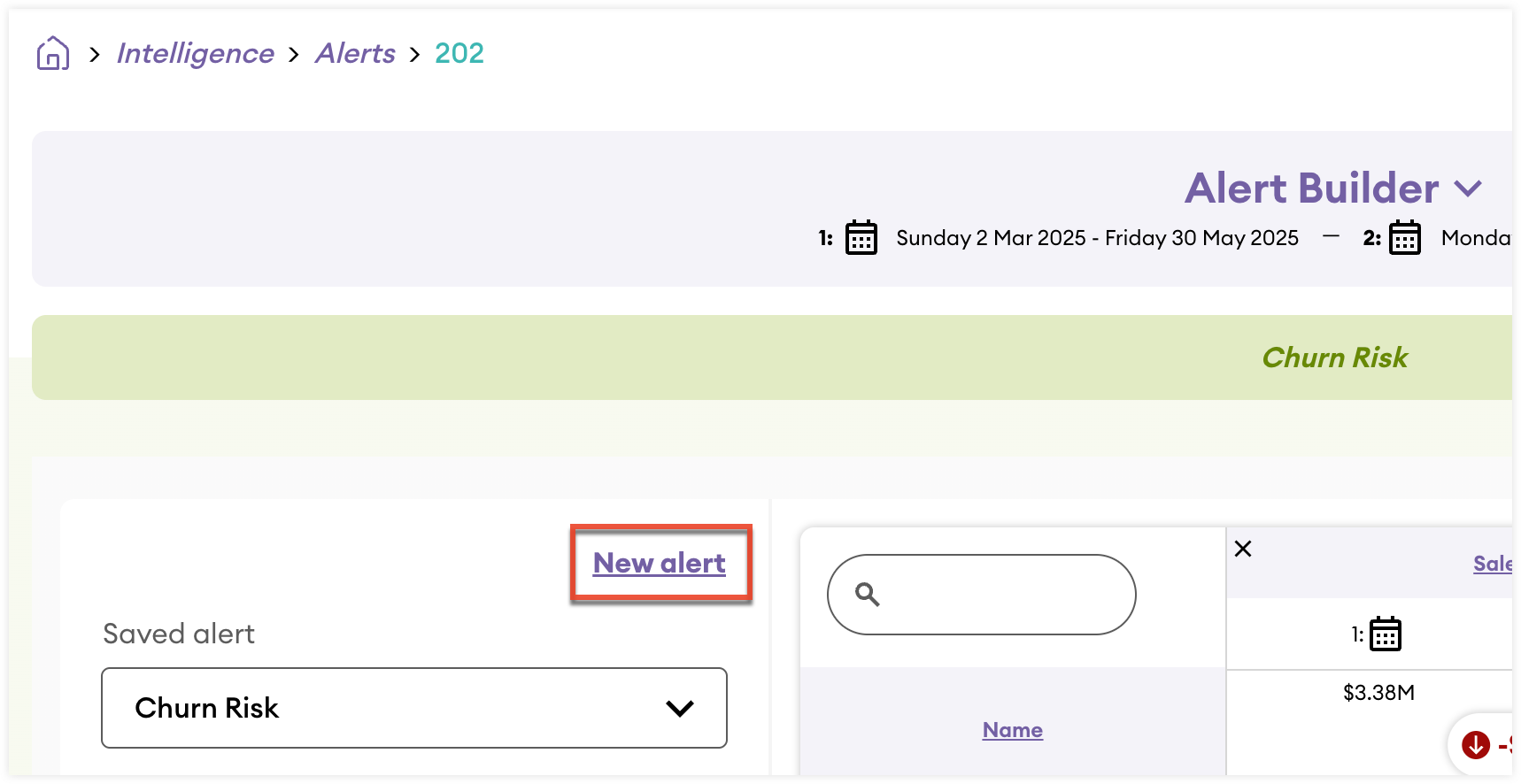Go to the home page icon
This screenshot has height=784, width=1521.
pos(53,54)
